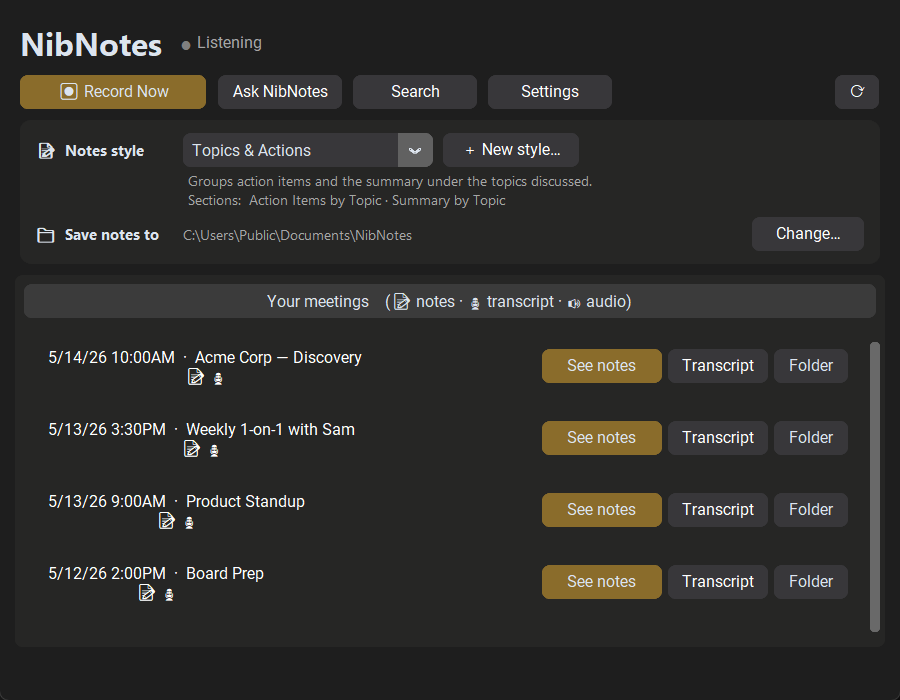
Task: Click the Board Prep meeting title
Action: (x=225, y=573)
